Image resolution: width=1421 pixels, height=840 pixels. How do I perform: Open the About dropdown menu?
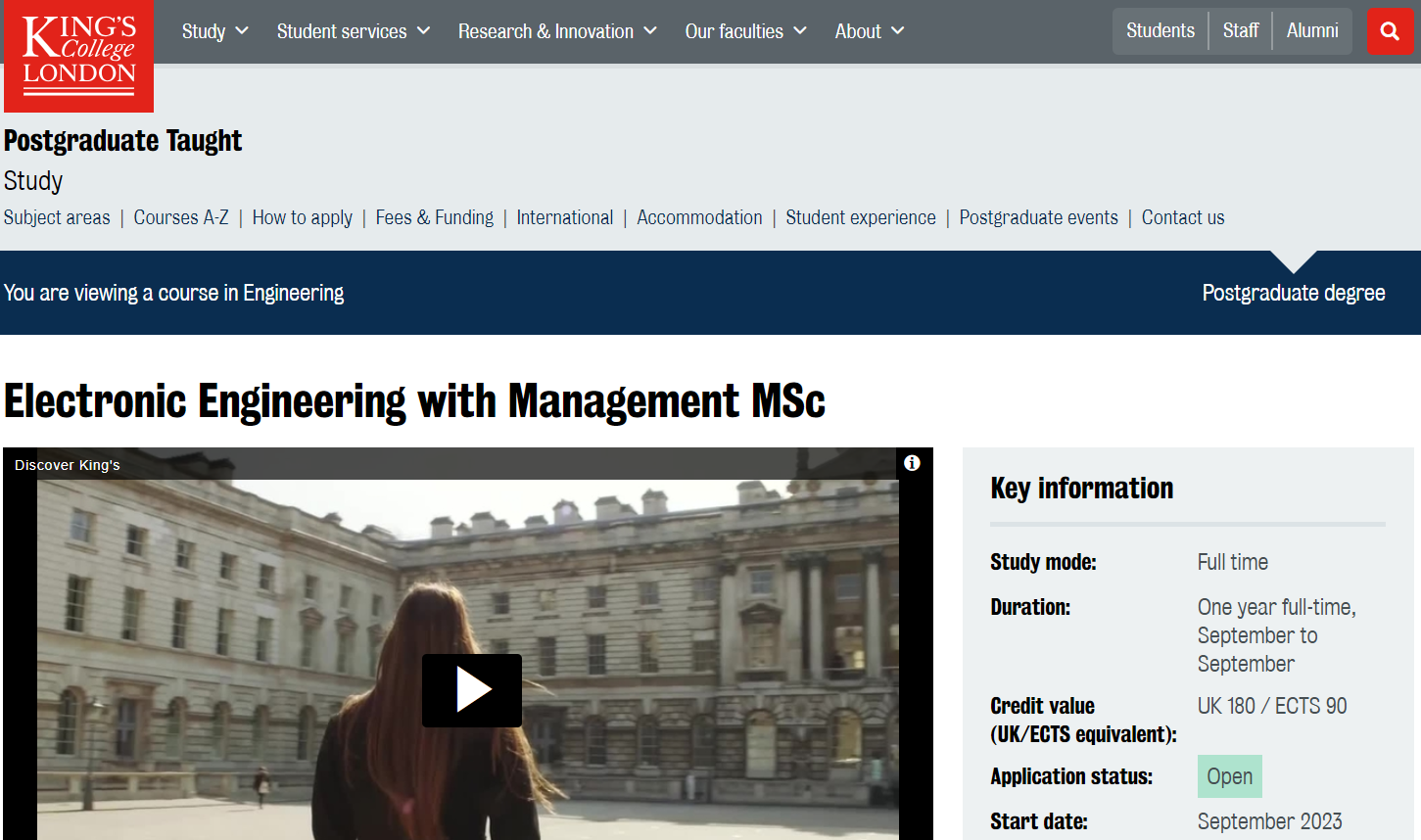pos(869,31)
